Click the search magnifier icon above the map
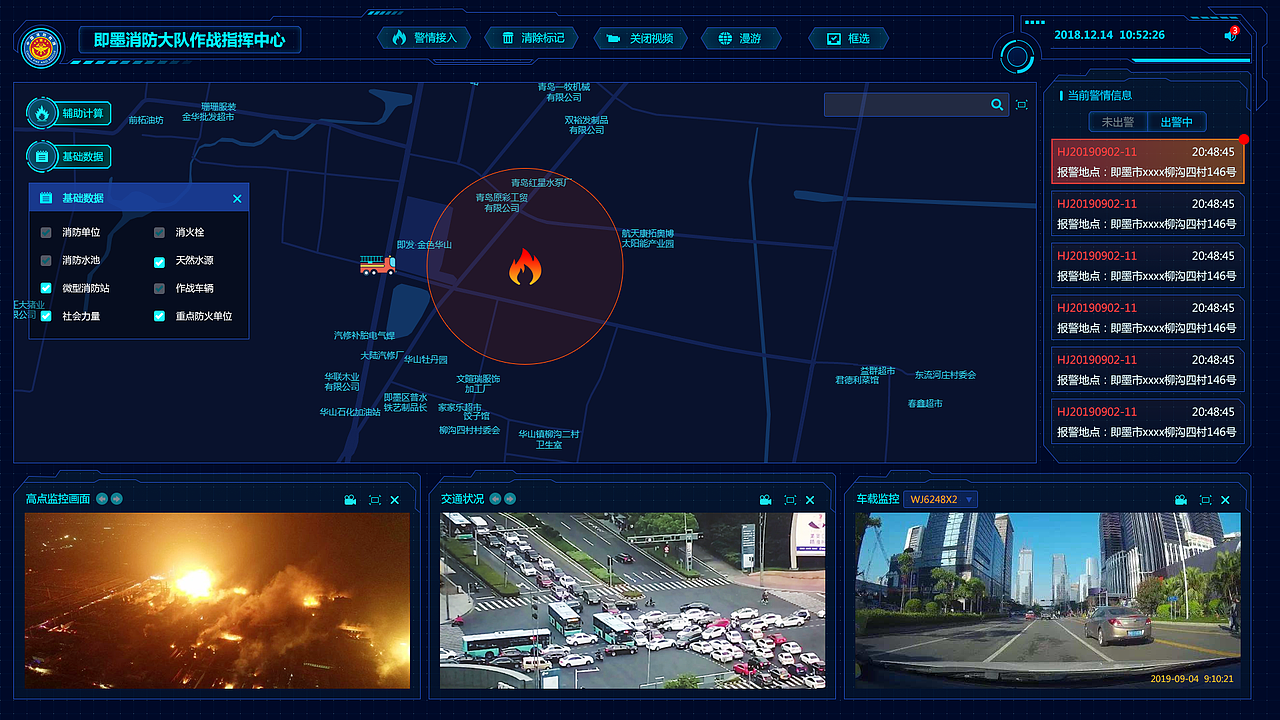The height and width of the screenshot is (720, 1280). coord(997,104)
